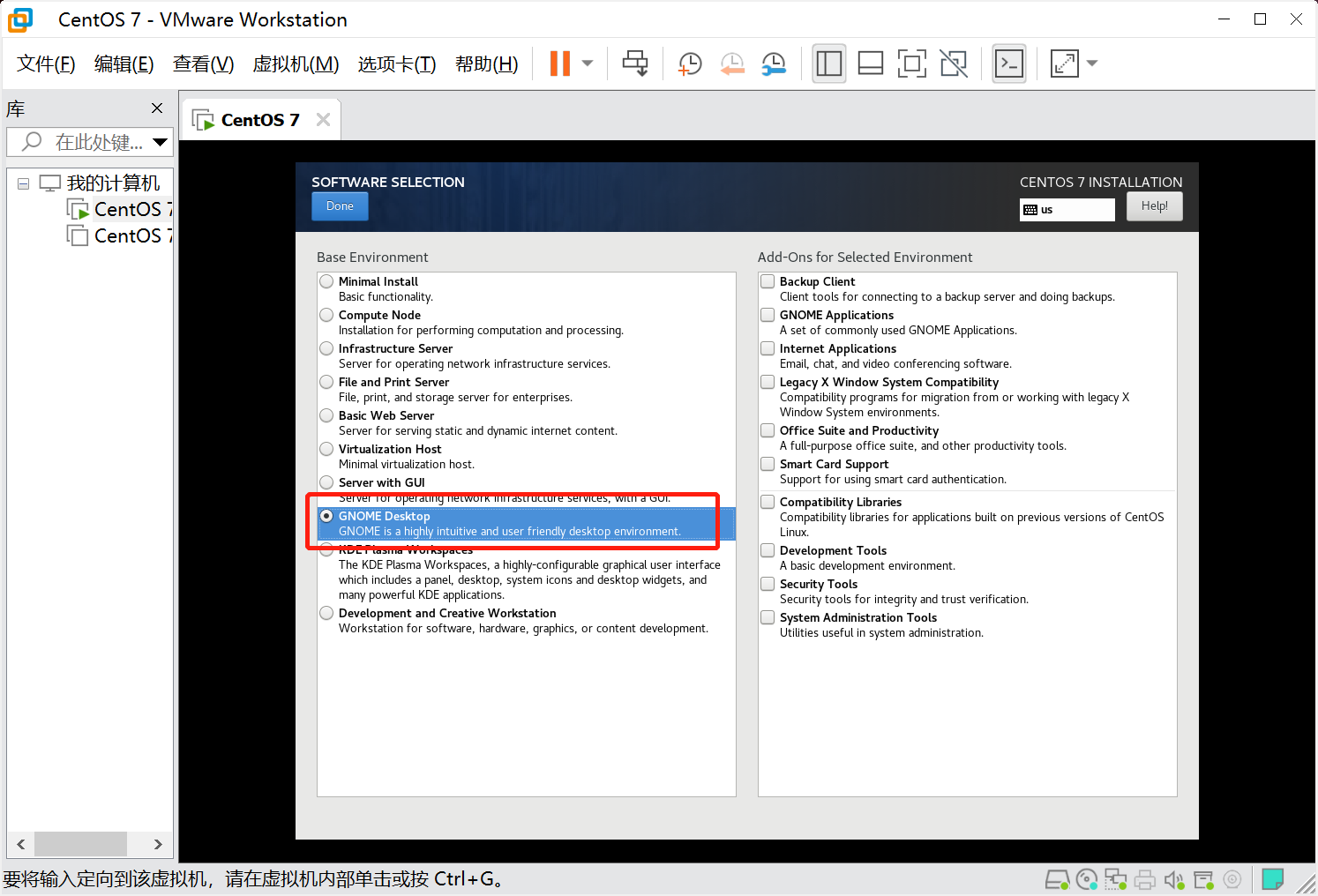Open the console view icon

click(1009, 63)
